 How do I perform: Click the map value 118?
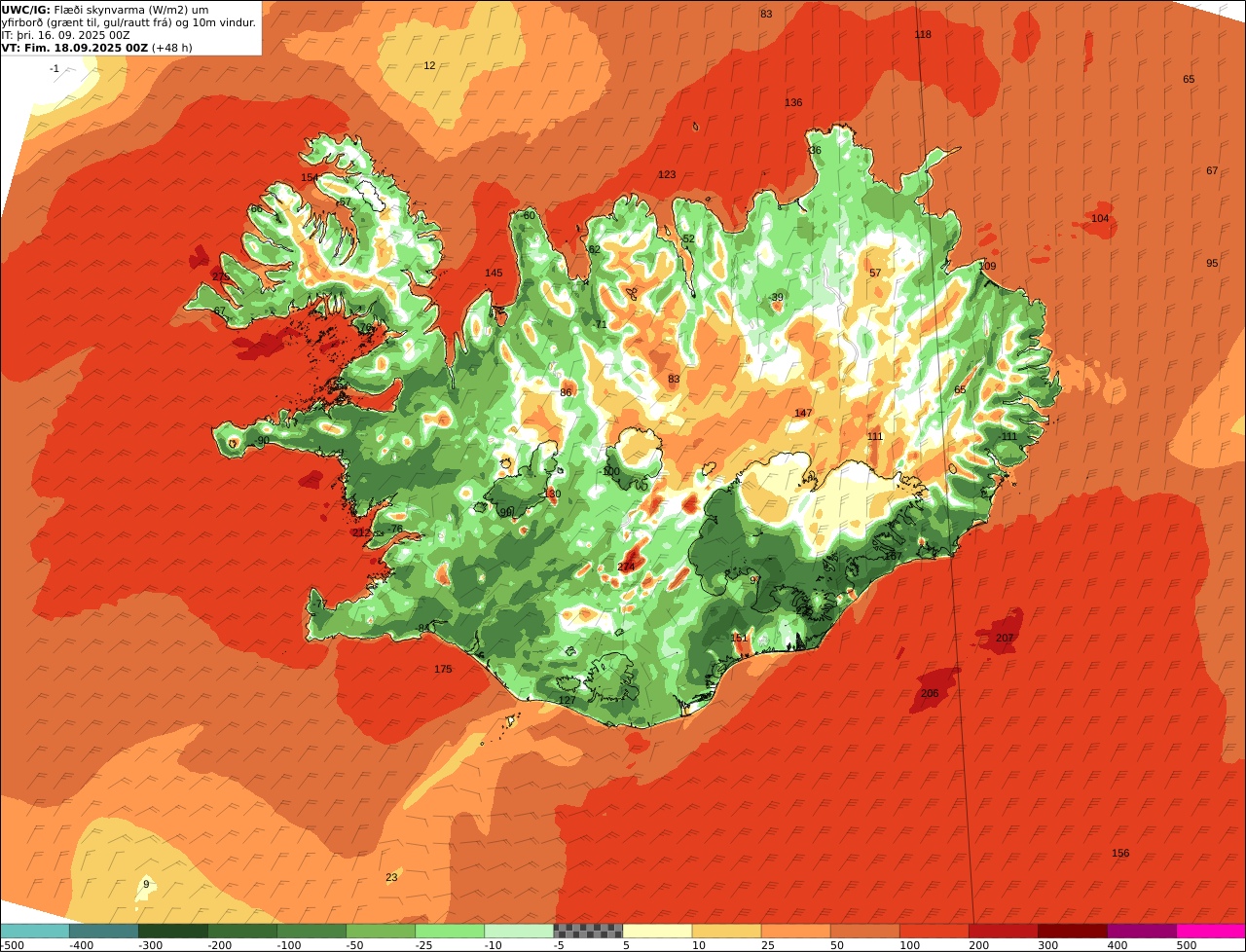[923, 35]
